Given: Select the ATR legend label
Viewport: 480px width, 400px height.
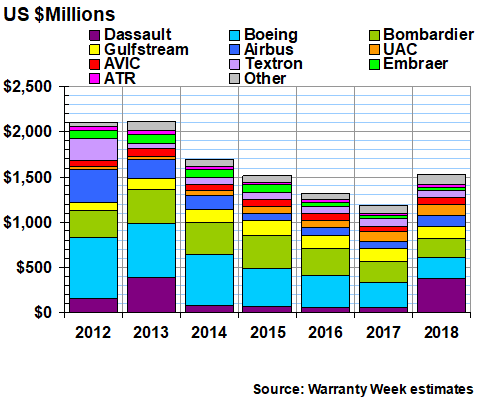Looking at the screenshot, I should click(x=120, y=78).
